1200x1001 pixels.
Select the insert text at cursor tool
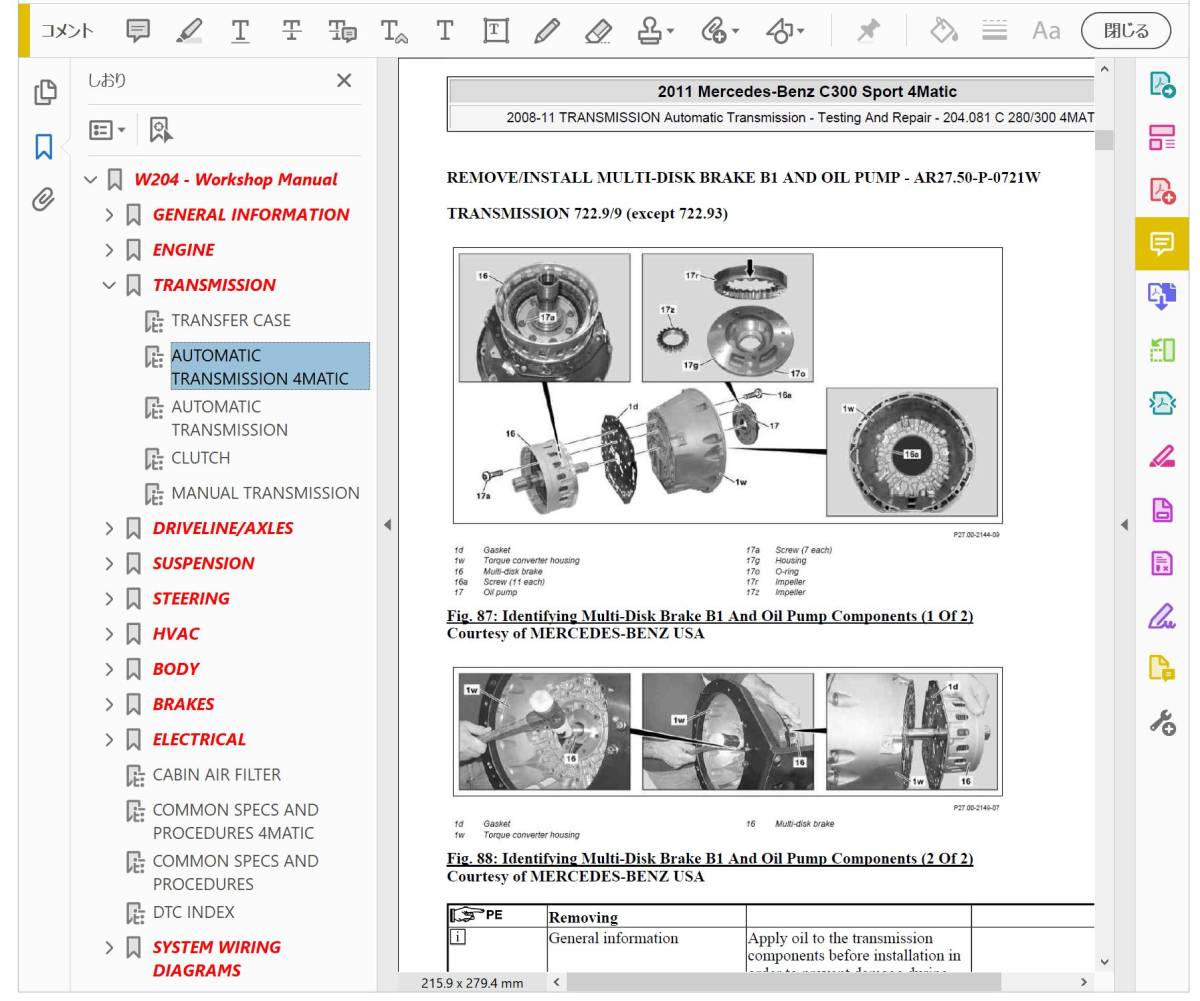tap(394, 31)
